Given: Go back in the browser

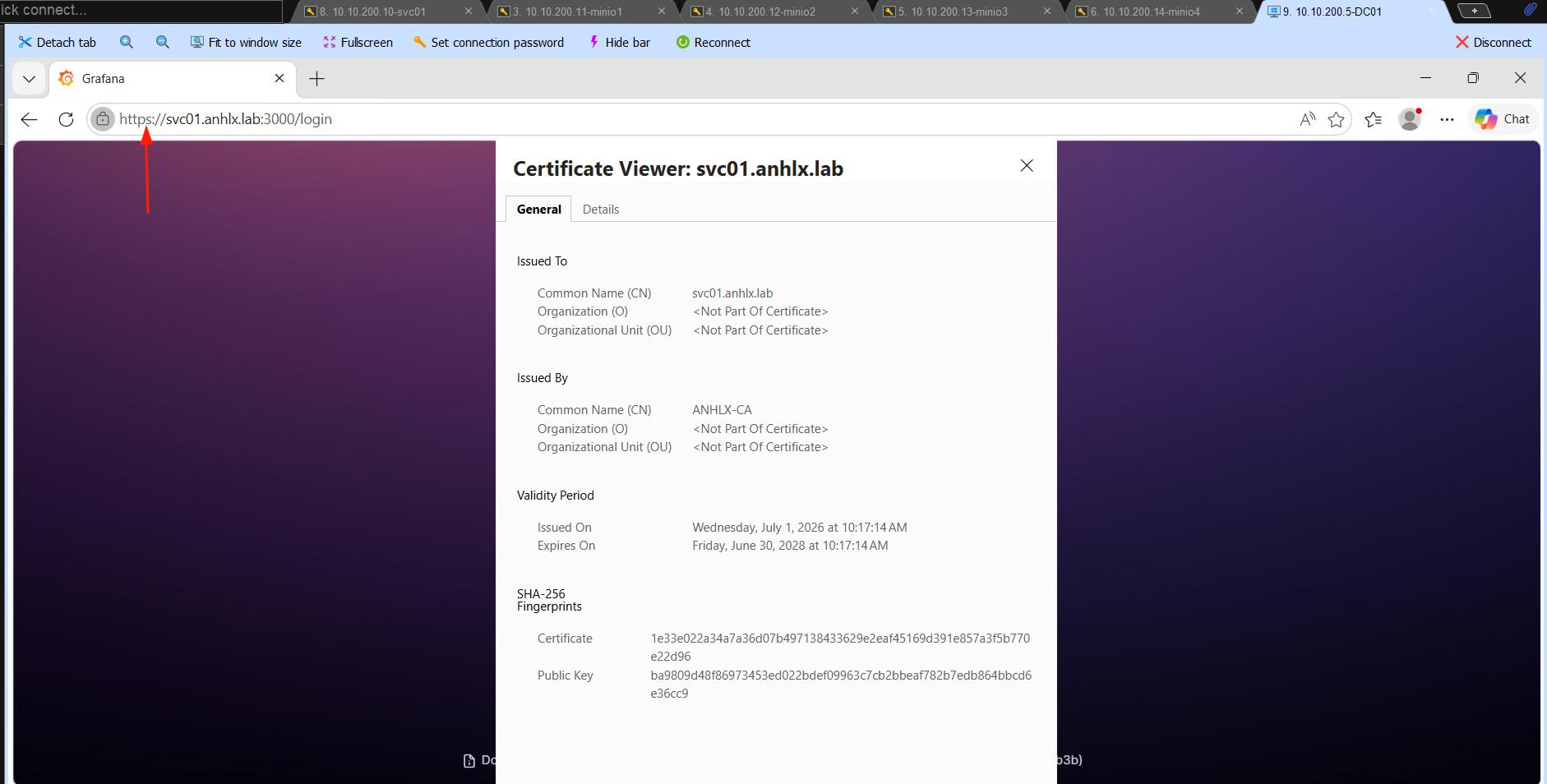Looking at the screenshot, I should tap(30, 119).
